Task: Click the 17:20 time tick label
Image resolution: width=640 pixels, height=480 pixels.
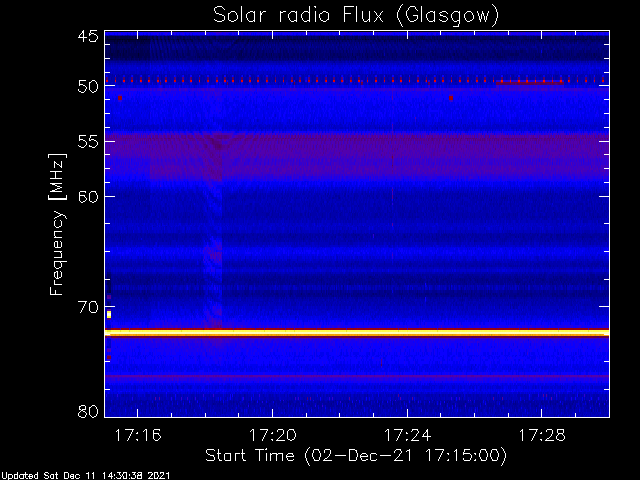Action: (x=273, y=436)
